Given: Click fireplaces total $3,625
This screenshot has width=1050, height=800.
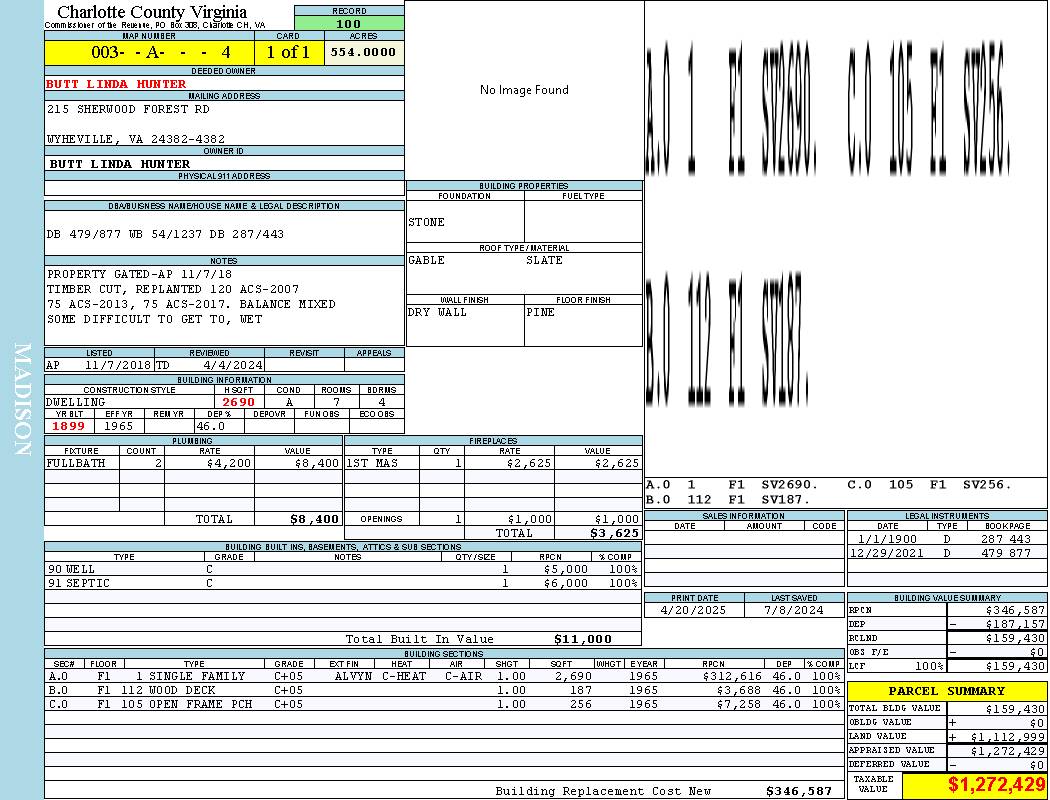Looking at the screenshot, I should click(614, 534).
